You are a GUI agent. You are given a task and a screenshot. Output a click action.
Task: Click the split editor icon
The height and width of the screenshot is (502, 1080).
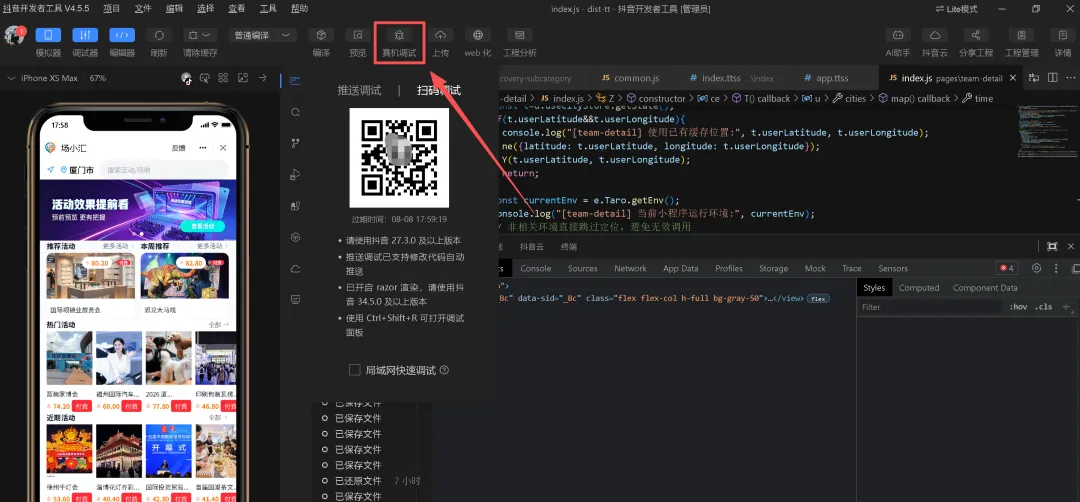(x=1052, y=79)
